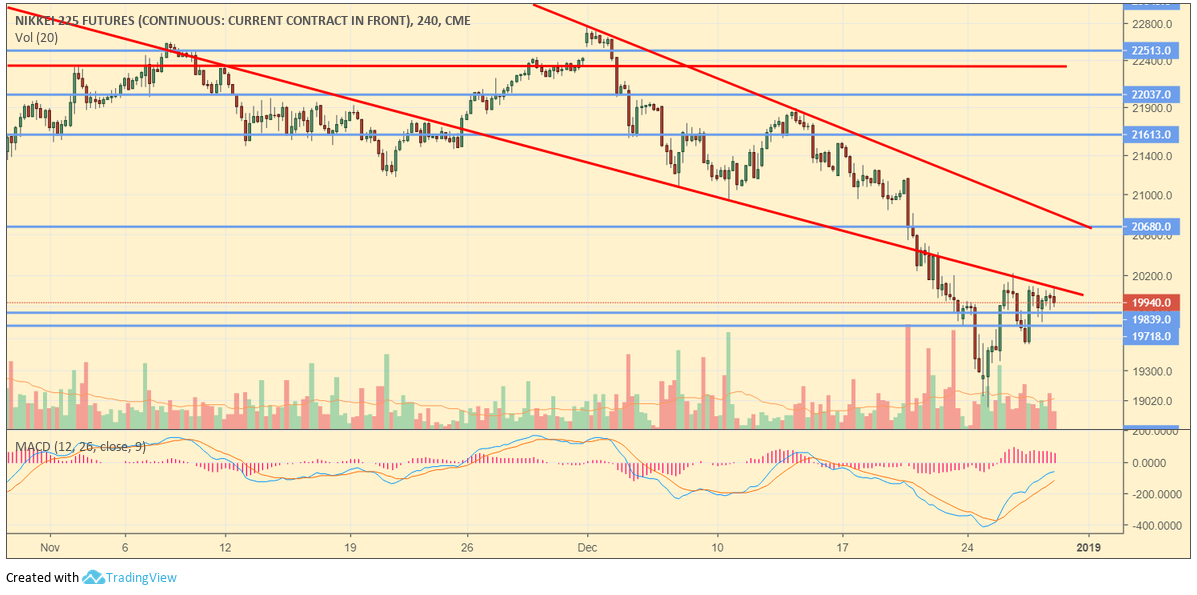
Task: Click the TradingView cloud logo icon
Action: click(x=94, y=577)
